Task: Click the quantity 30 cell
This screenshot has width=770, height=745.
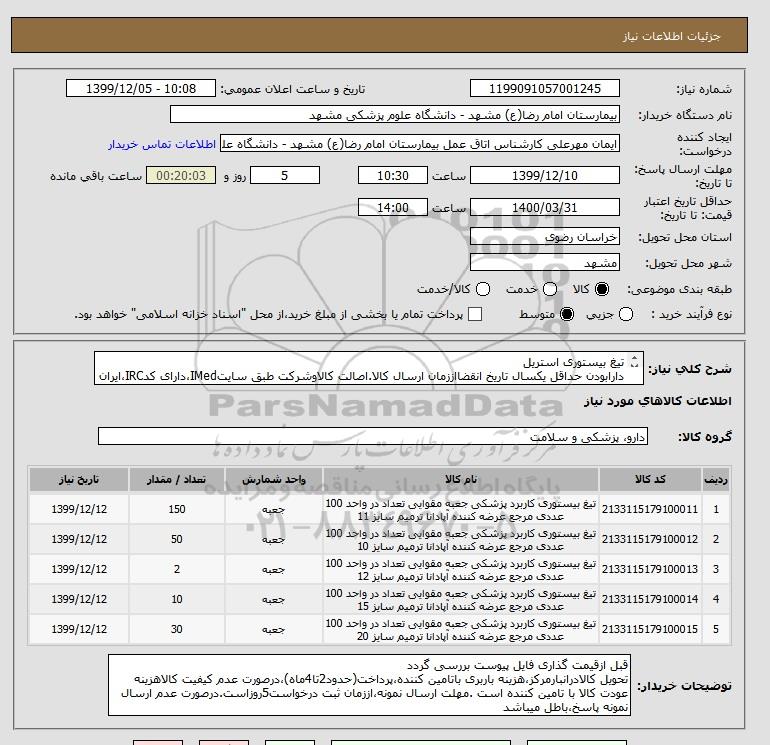Action: coord(177,629)
